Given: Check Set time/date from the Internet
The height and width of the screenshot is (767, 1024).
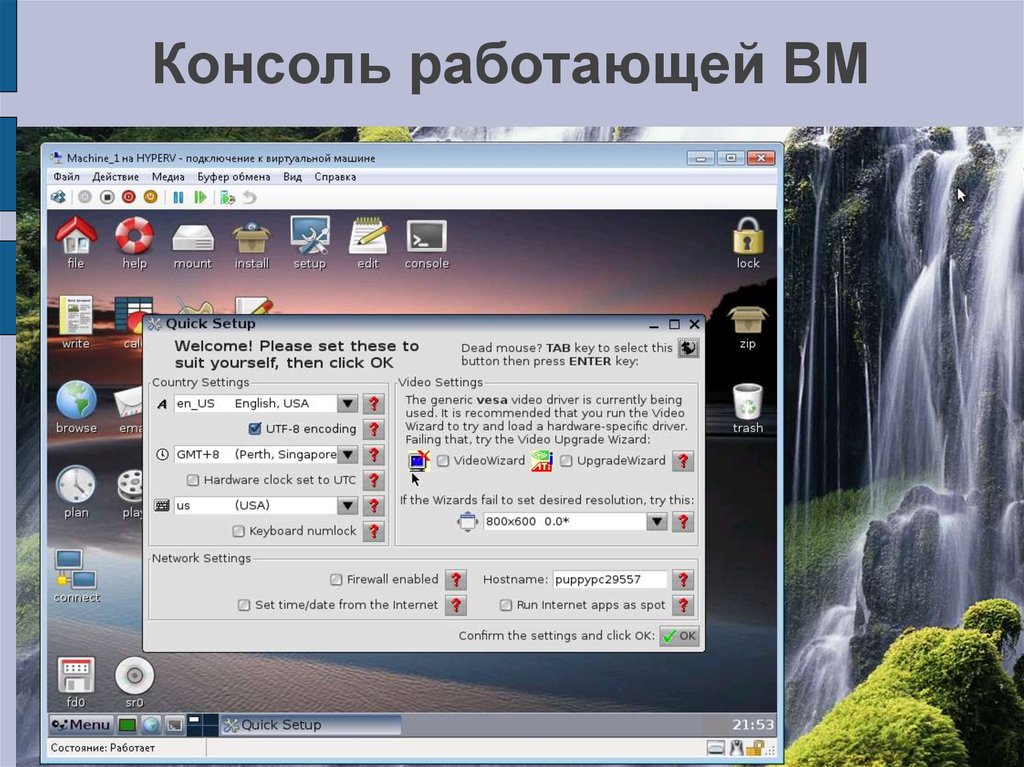Looking at the screenshot, I should pyautogui.click(x=244, y=605).
